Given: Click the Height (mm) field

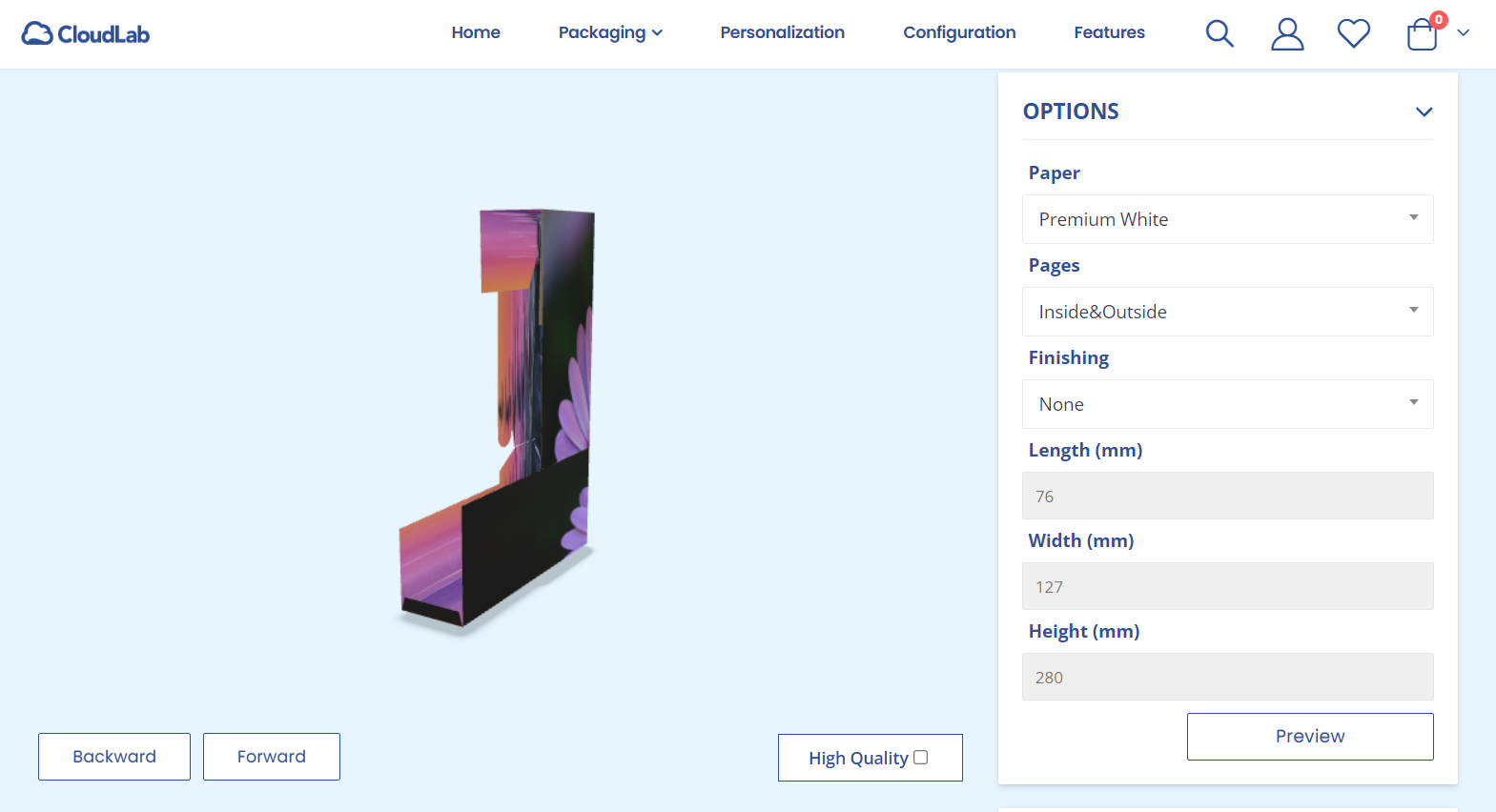Looking at the screenshot, I should click(1228, 677).
